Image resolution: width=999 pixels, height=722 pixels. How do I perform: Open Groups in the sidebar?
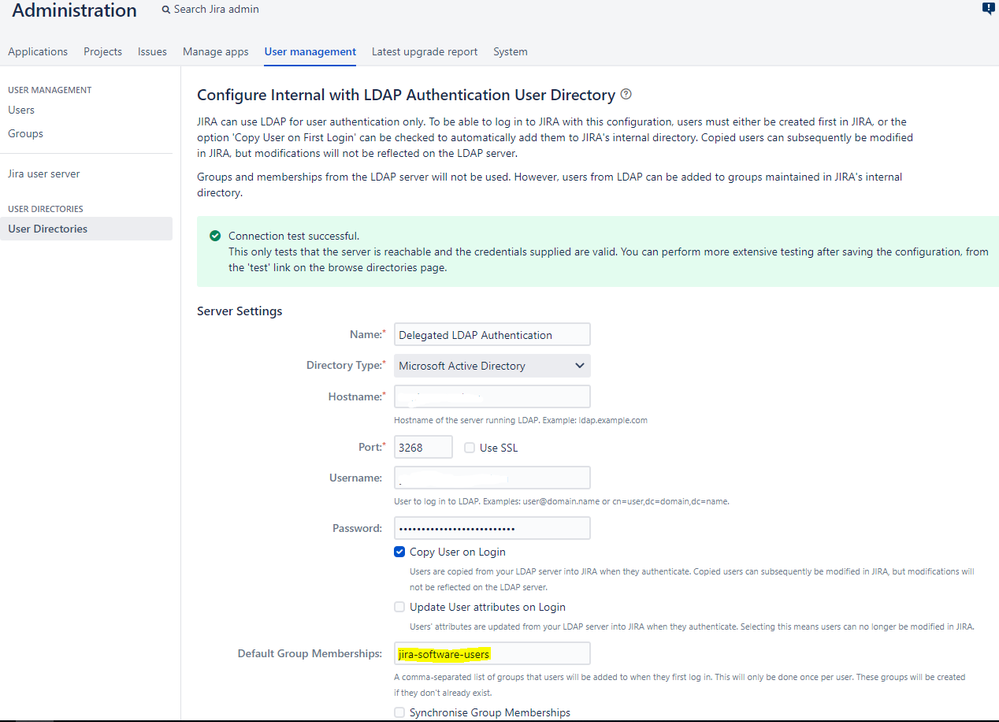[x=25, y=134]
